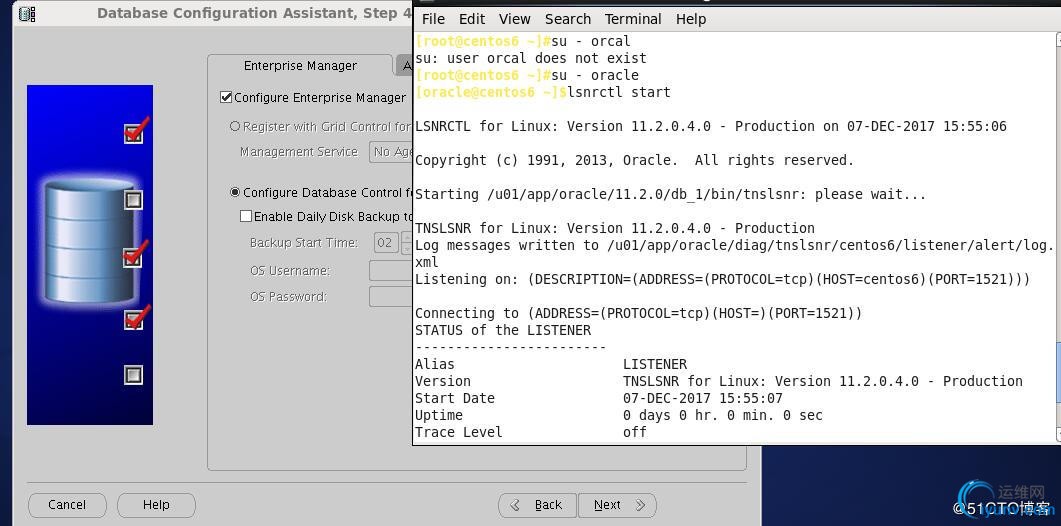This screenshot has width=1061, height=526.
Task: Open the Management Service dropdown
Action: click(x=391, y=152)
